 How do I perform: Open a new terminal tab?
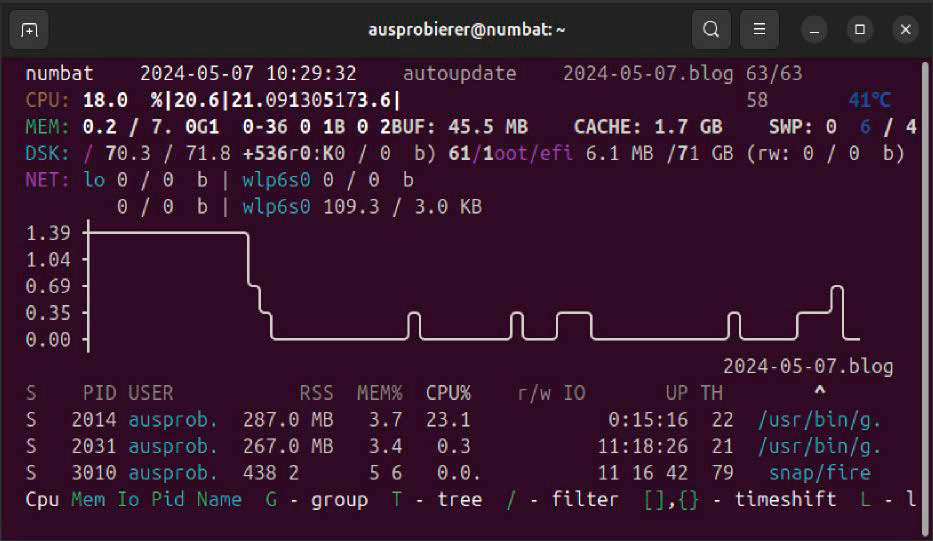click(x=29, y=29)
